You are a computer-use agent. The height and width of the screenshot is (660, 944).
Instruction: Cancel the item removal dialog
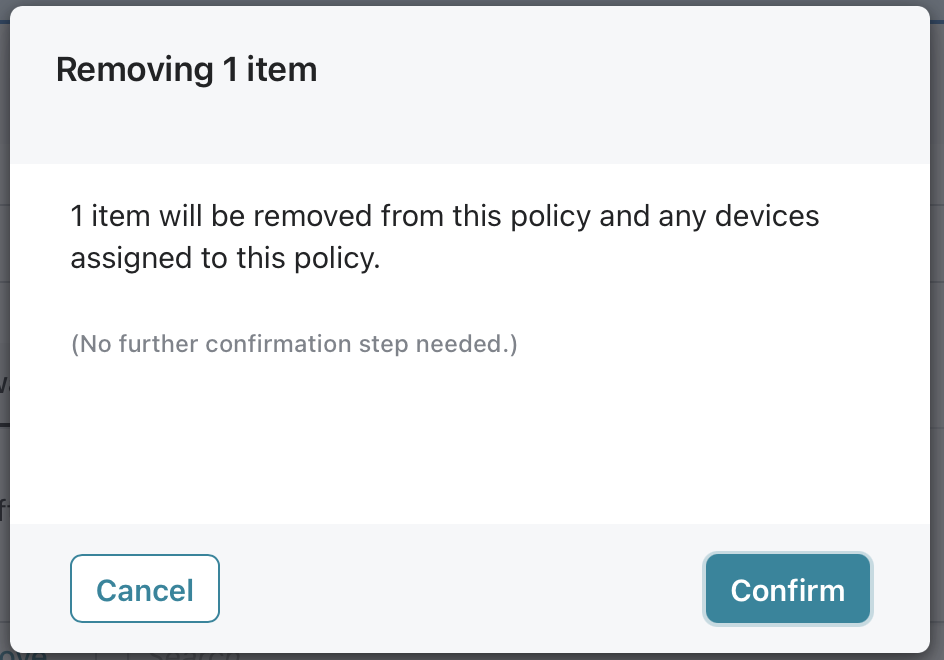tap(145, 590)
